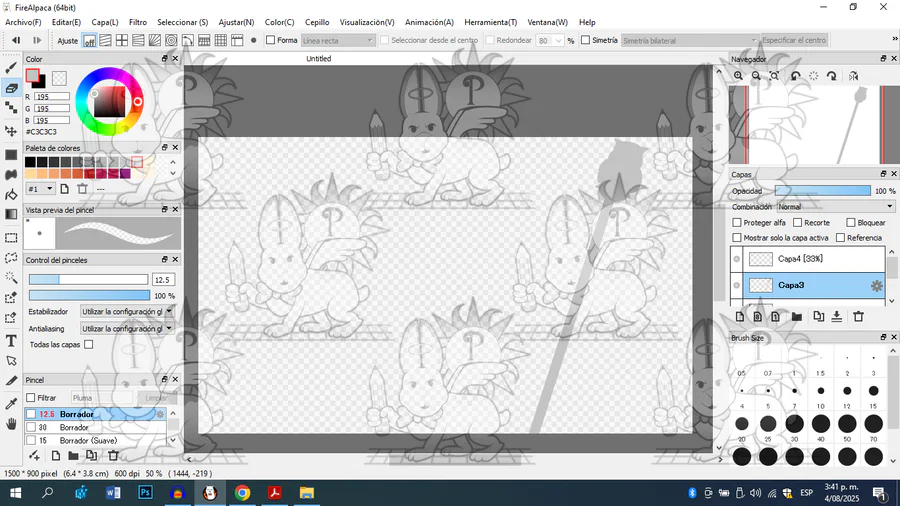900x506 pixels.
Task: Open the Seleccionar menu
Action: 183,22
